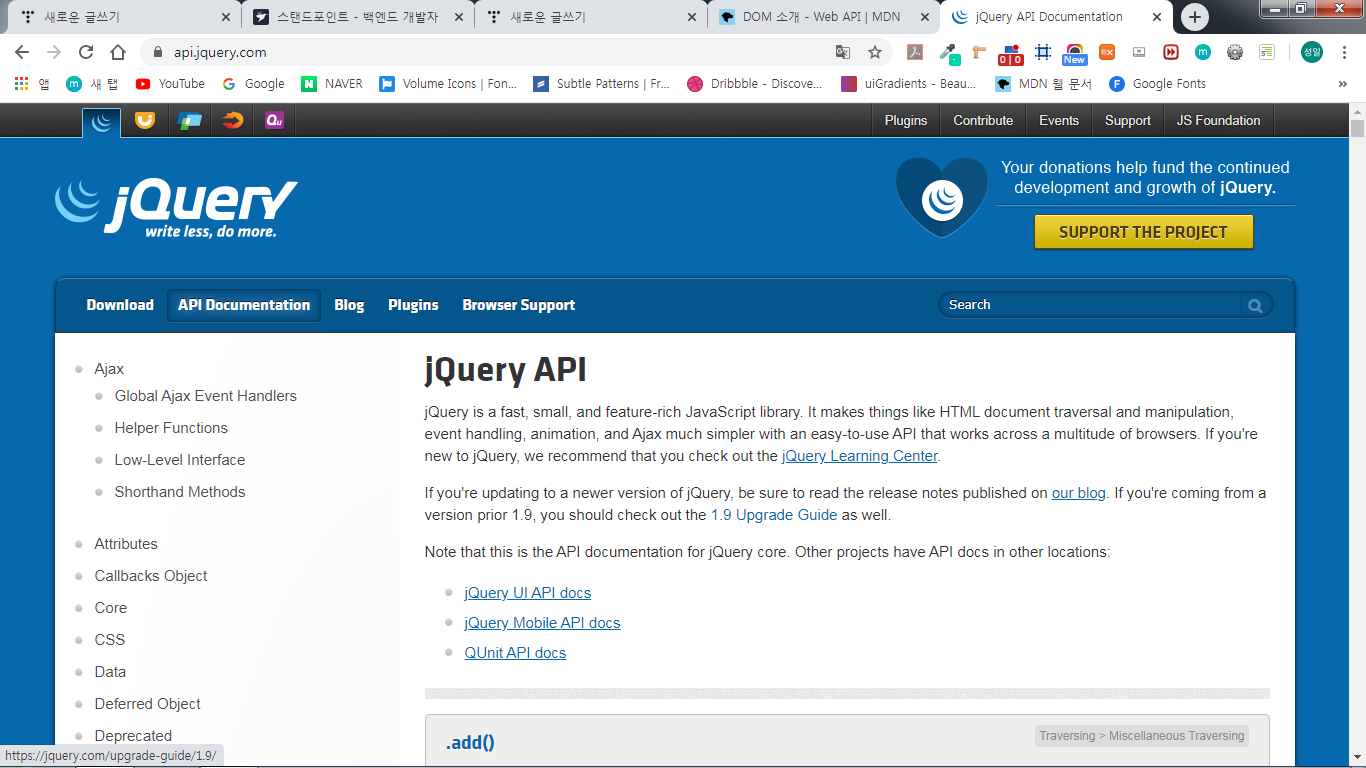Open the QUnit project icon

275,120
